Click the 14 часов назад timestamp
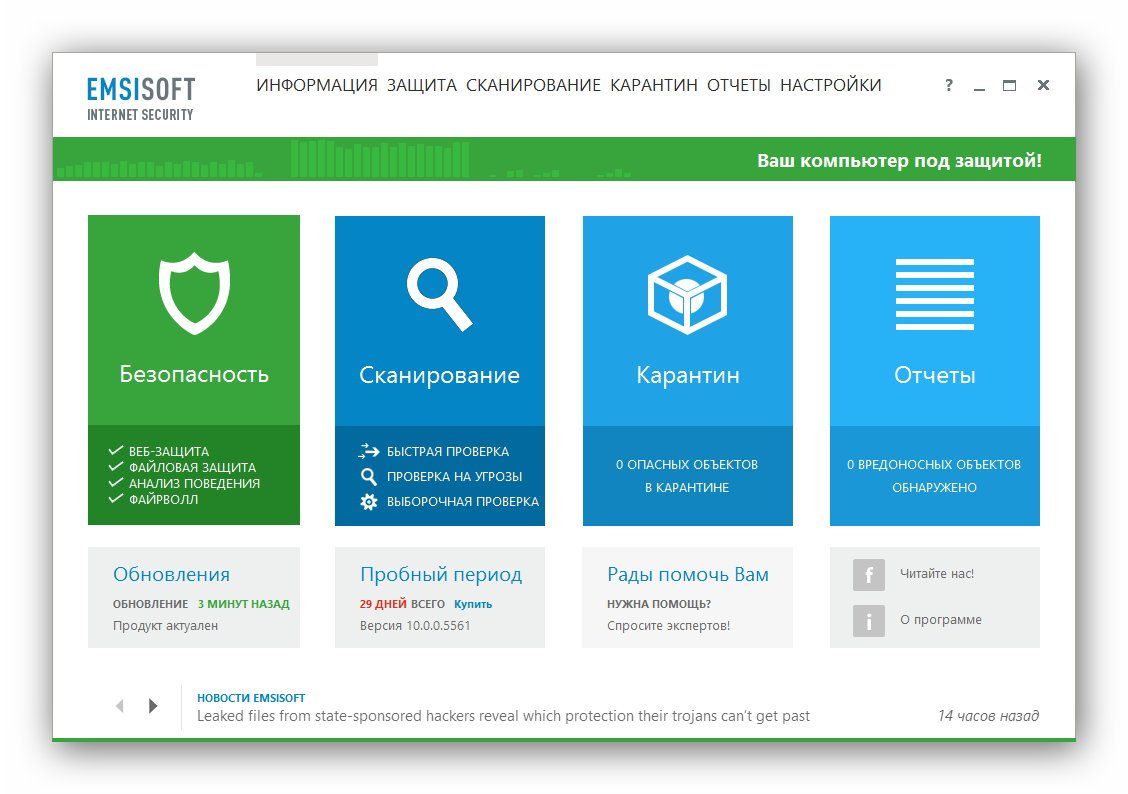 [988, 716]
